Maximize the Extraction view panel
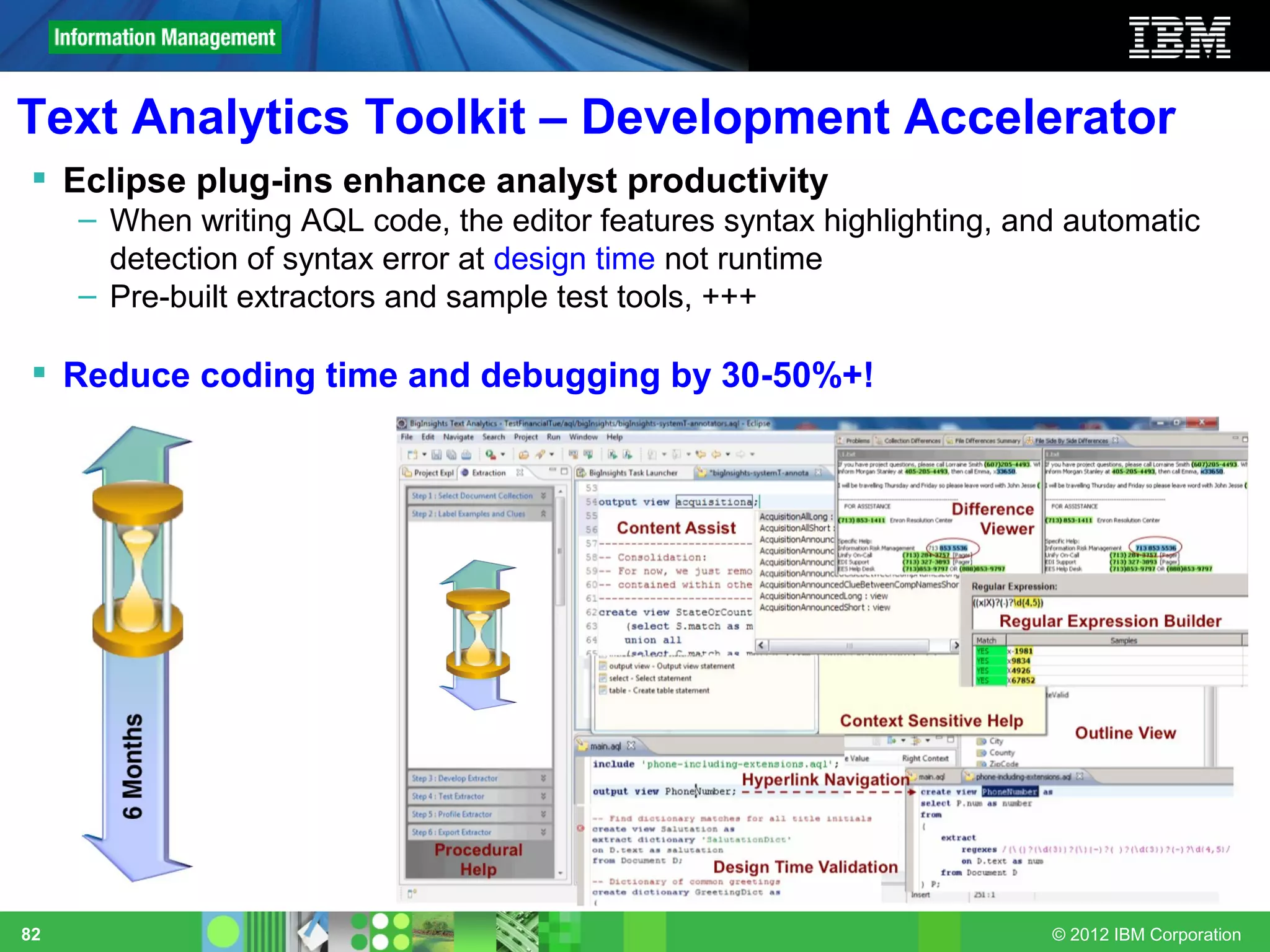Viewport: 1270px width, 952px height. (564, 472)
